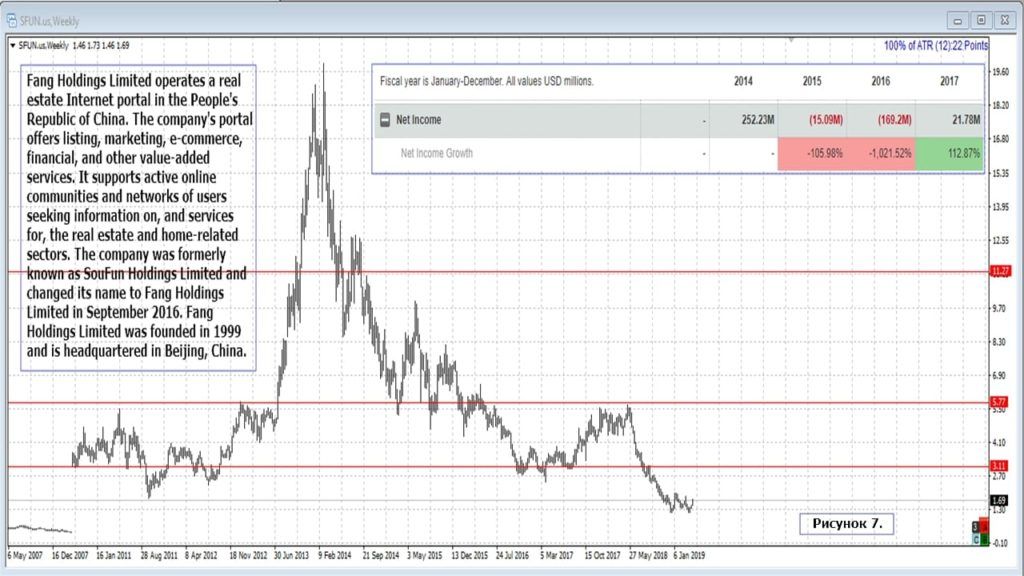The width and height of the screenshot is (1024, 576).
Task: Select the 2015 column header
Action: 812,81
